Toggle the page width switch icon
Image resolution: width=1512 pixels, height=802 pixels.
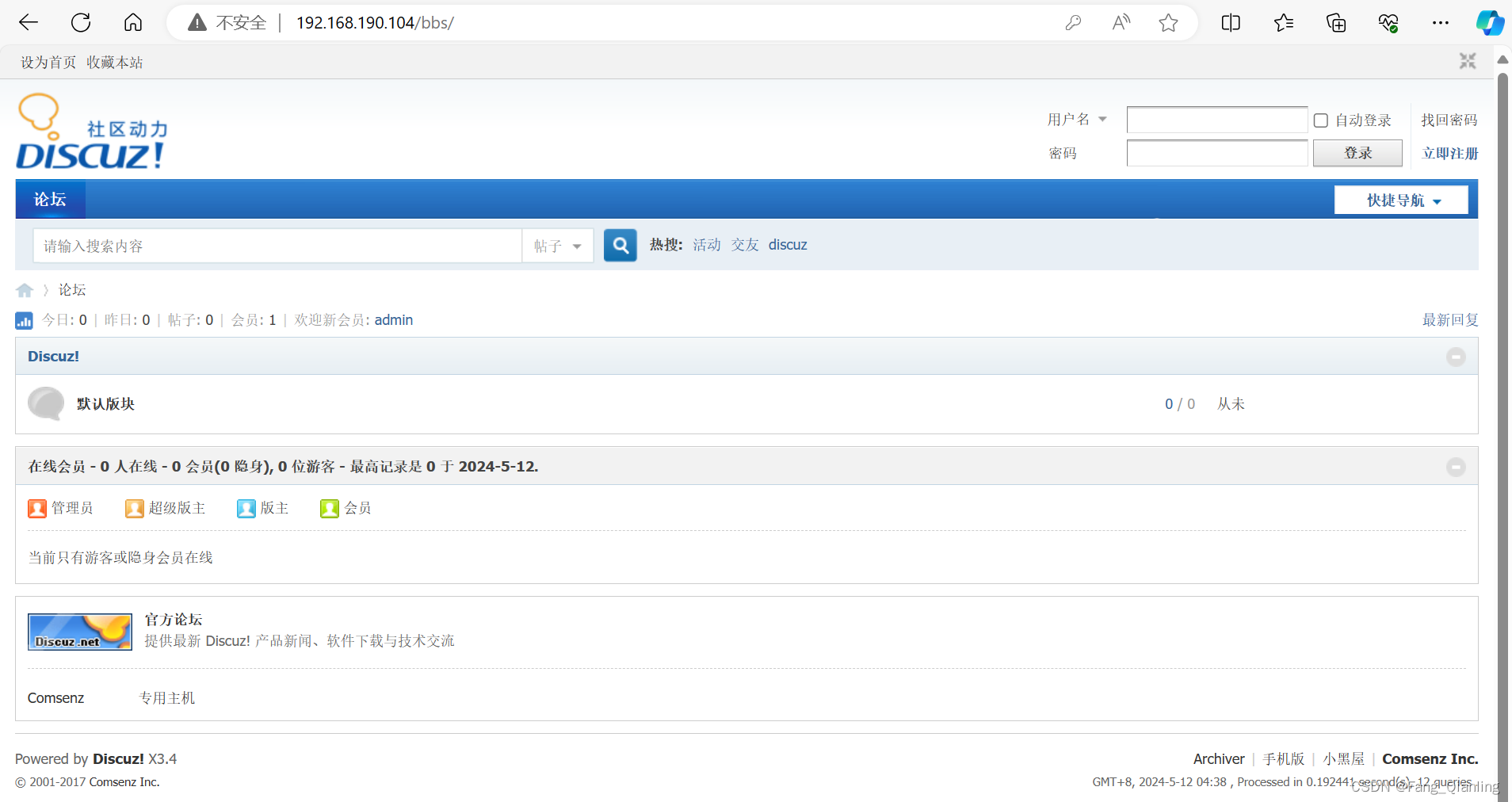click(1468, 61)
